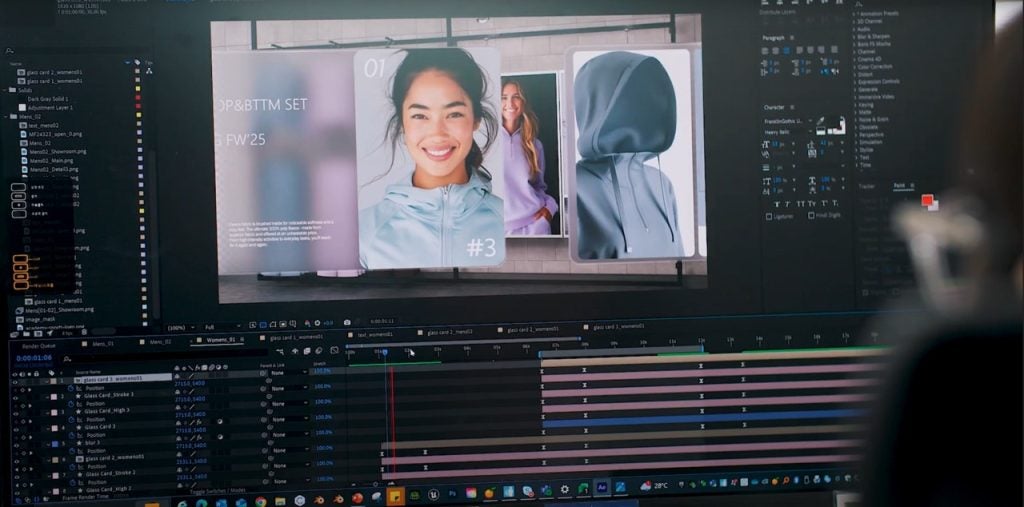Open File Explorer from the taskbar
Viewport: 1024px width, 507px height.
pos(280,502)
